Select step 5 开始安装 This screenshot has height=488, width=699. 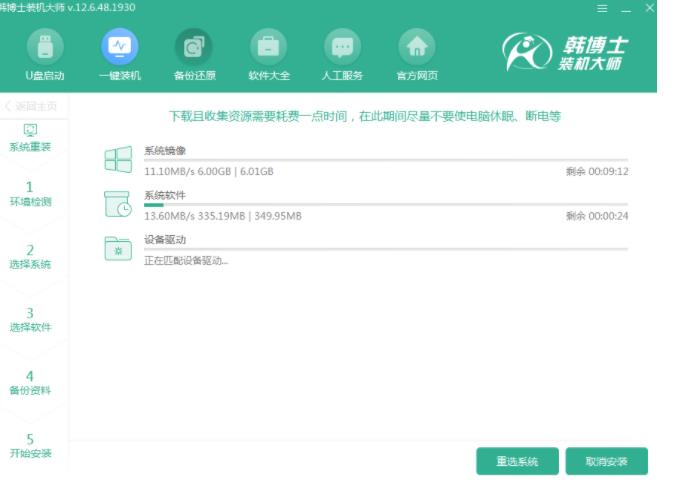coord(30,445)
